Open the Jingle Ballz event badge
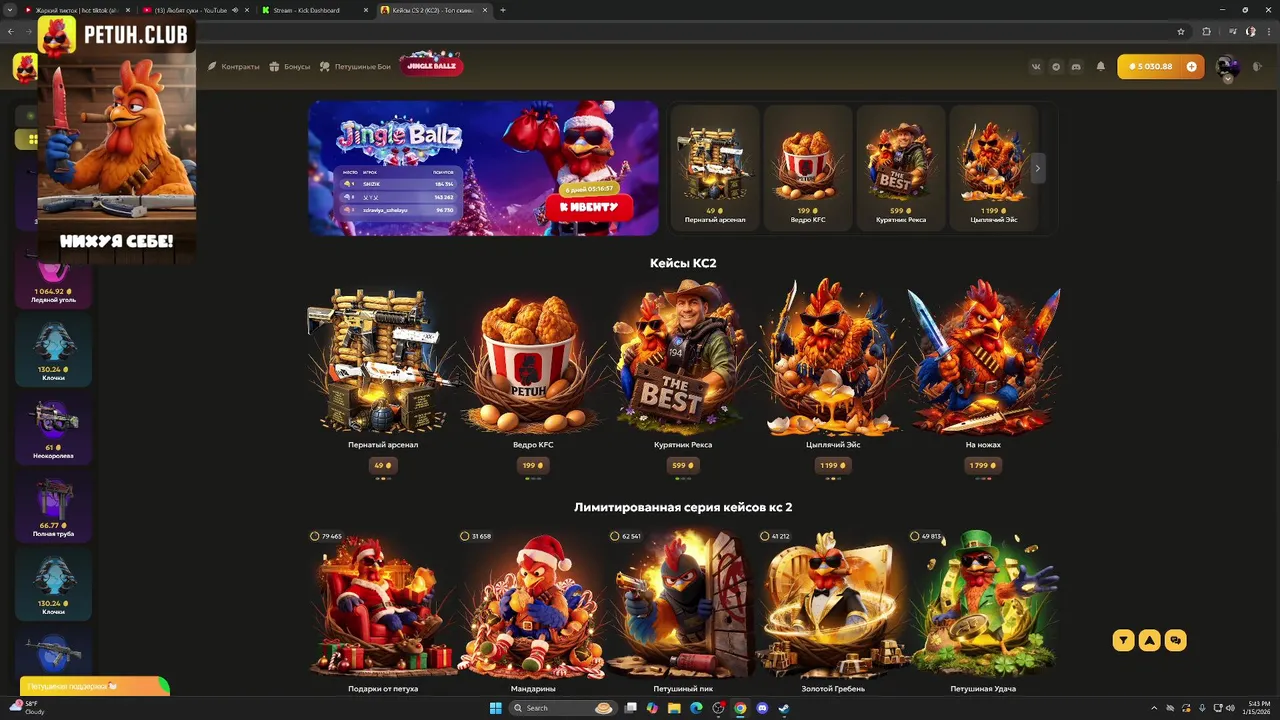The width and height of the screenshot is (1280, 720). [x=431, y=65]
